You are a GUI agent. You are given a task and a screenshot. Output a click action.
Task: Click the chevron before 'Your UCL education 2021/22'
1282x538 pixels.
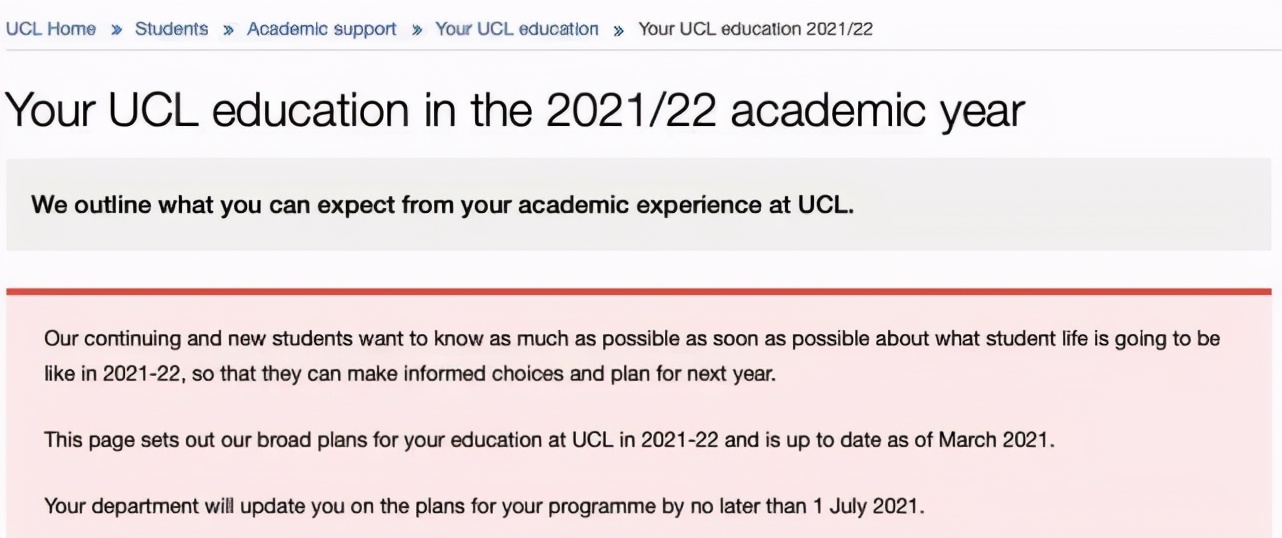618,30
